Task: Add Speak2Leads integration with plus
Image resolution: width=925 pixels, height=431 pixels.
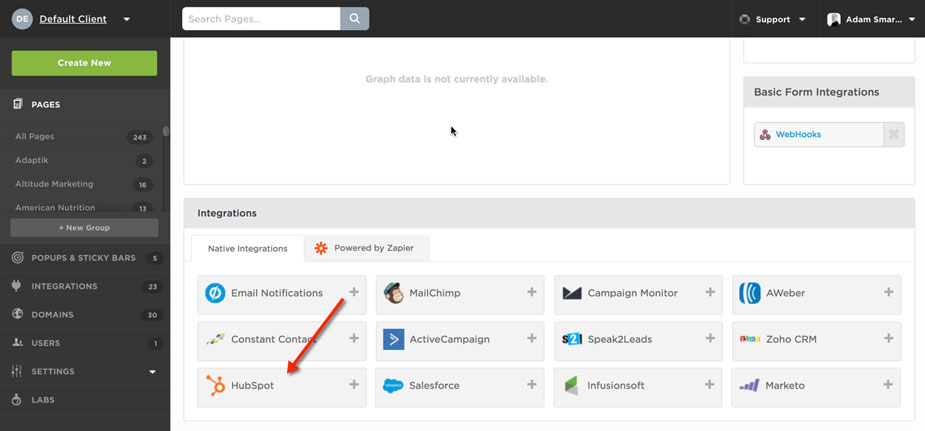Action: (x=710, y=338)
